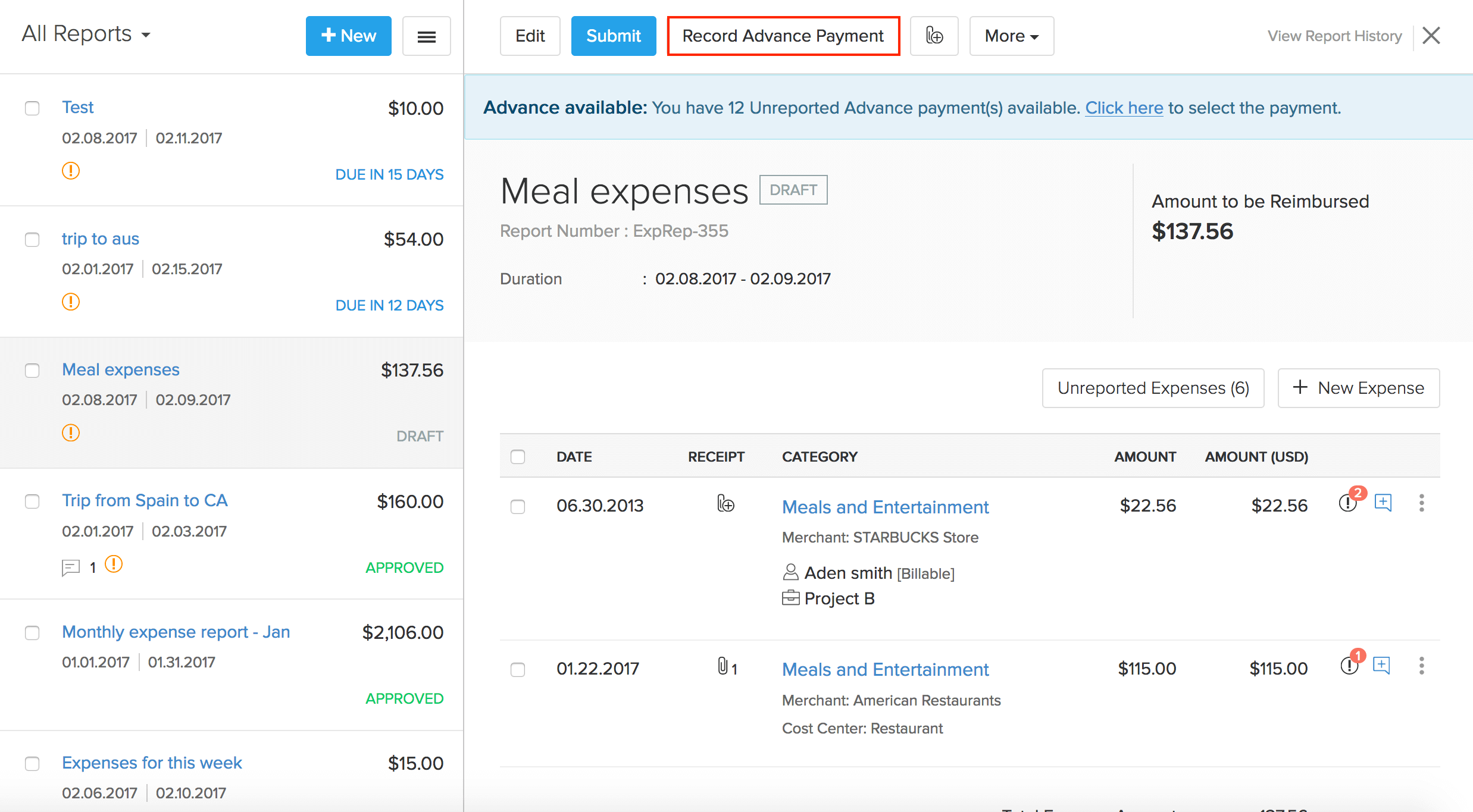Follow the Click here advance payment link

pyautogui.click(x=1124, y=108)
